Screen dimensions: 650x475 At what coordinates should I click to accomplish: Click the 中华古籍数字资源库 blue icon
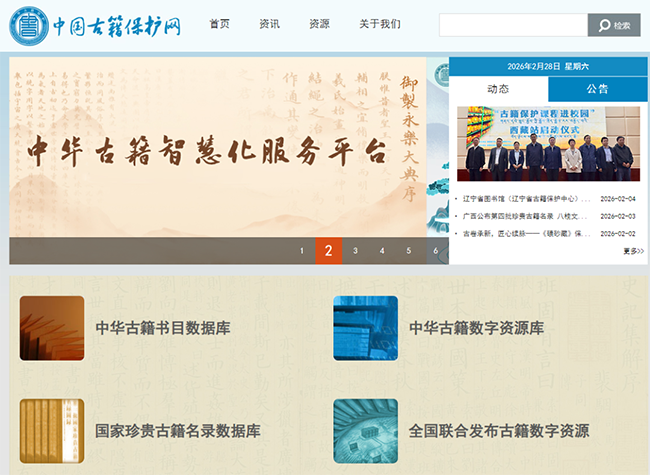point(365,328)
